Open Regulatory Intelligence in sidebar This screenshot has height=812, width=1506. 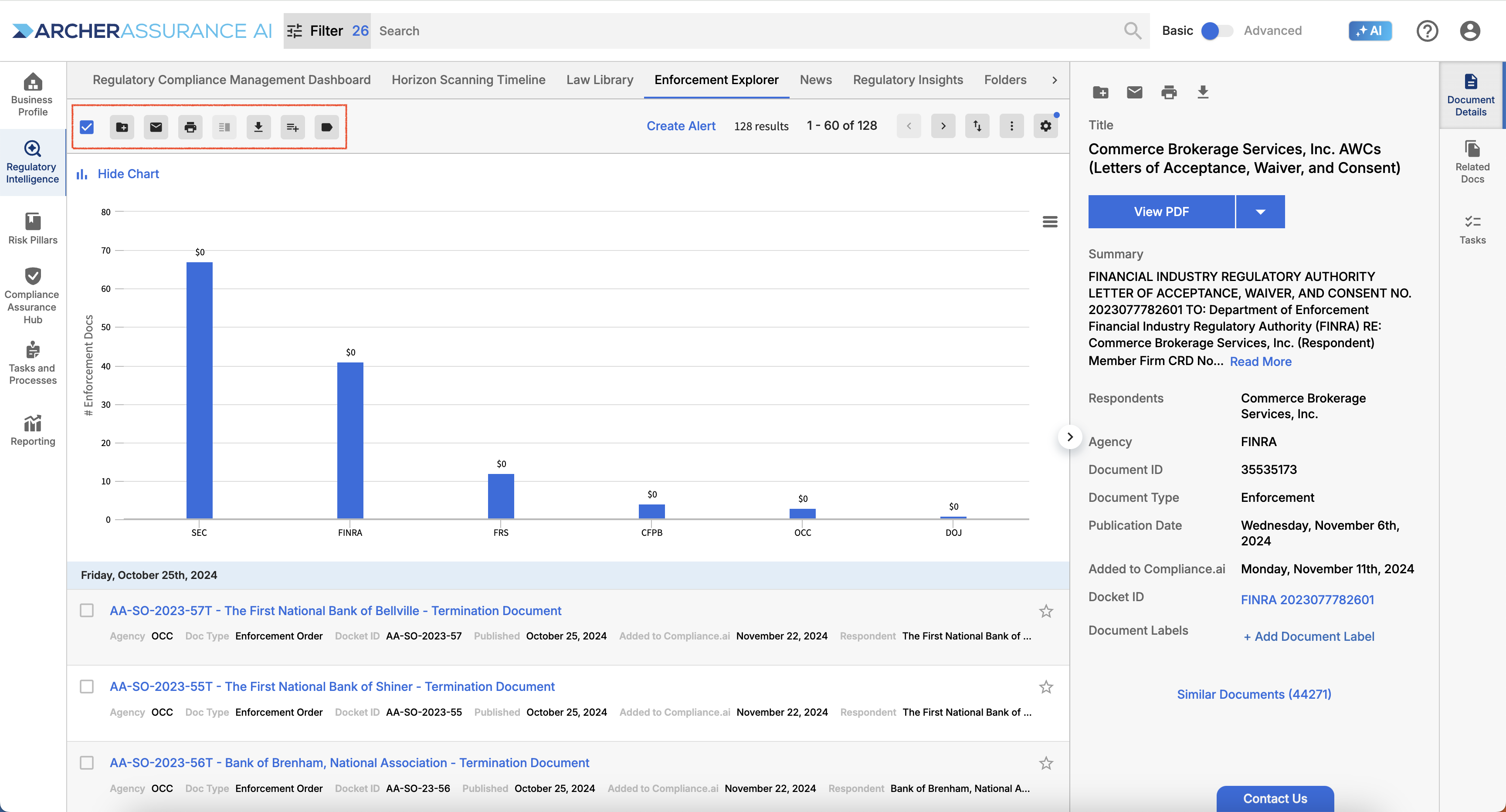33,162
